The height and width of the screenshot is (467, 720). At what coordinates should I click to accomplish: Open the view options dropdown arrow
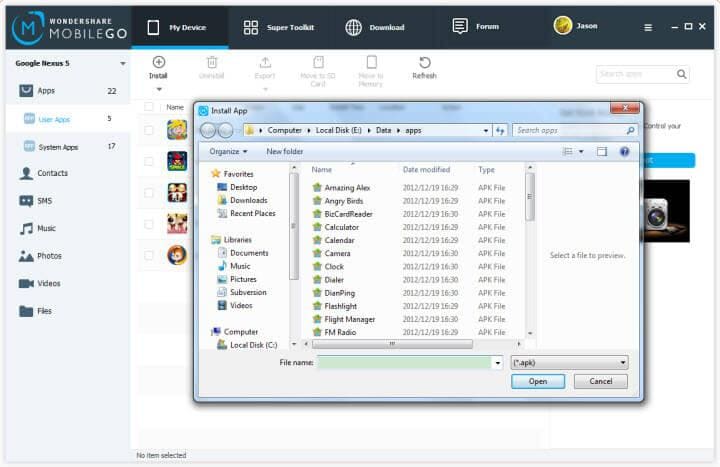[581, 152]
